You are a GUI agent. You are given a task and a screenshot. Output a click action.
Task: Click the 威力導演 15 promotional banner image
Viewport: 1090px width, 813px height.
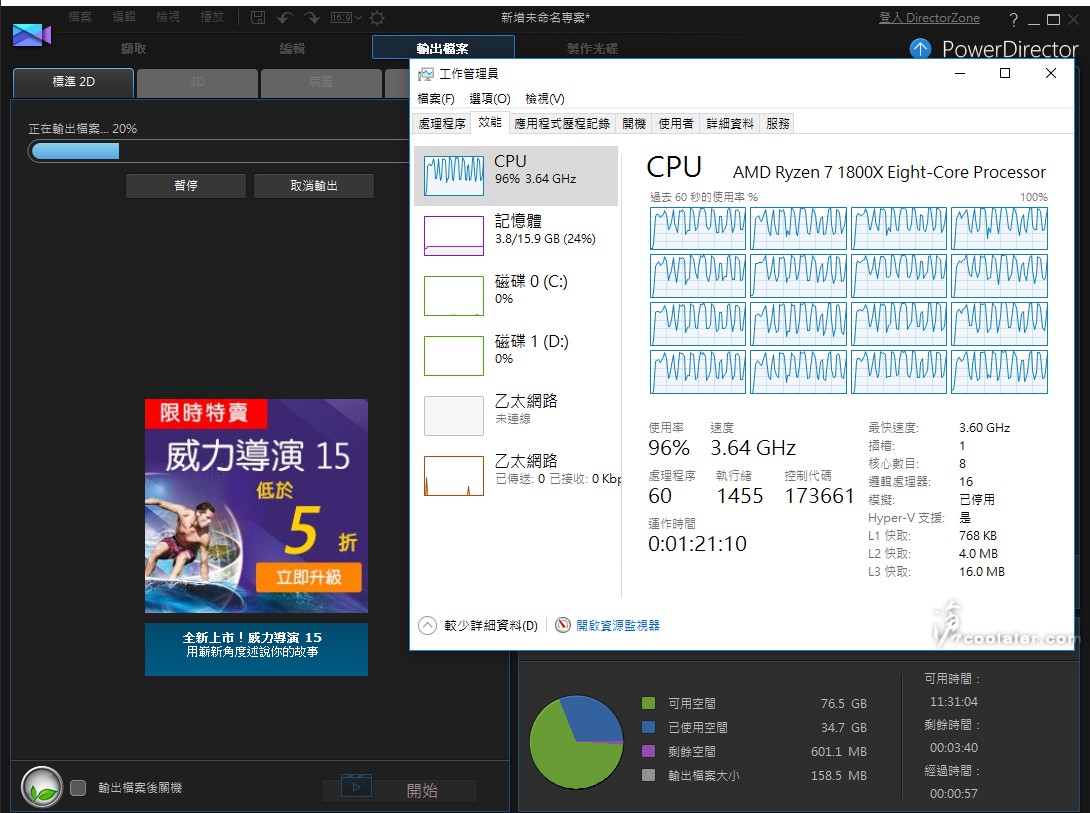click(256, 506)
